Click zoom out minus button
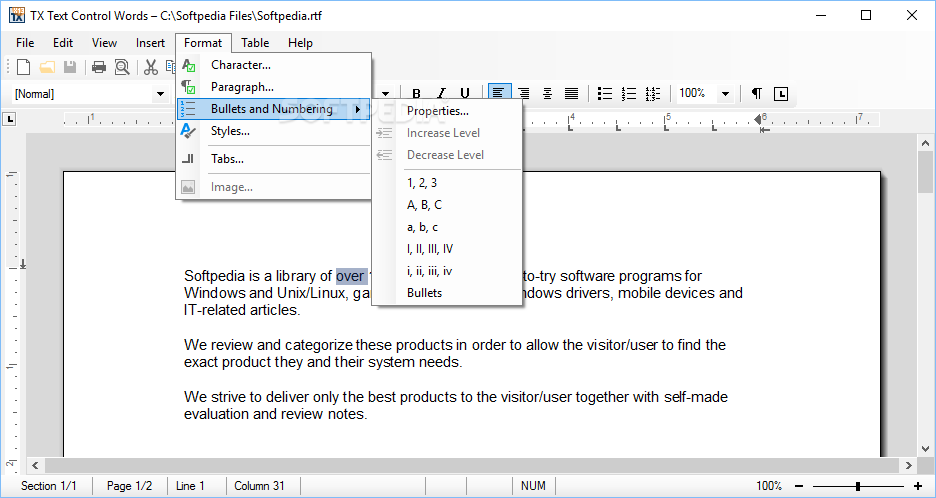This screenshot has height=498, width=936. [799, 487]
